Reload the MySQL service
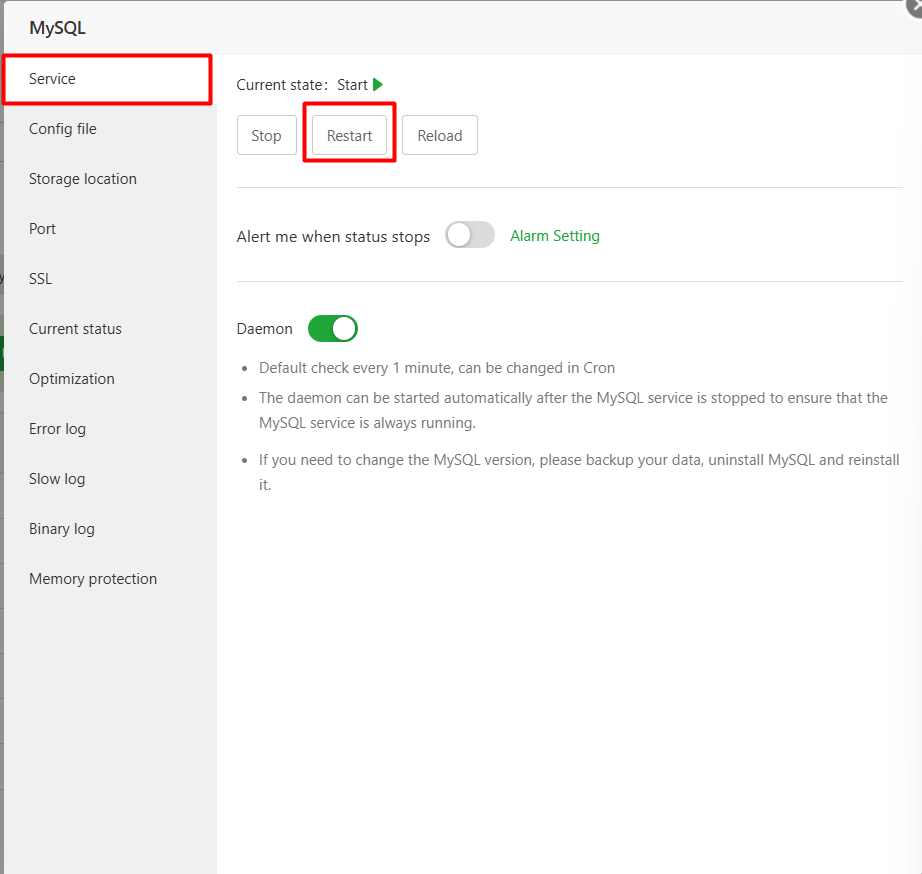 tap(440, 135)
